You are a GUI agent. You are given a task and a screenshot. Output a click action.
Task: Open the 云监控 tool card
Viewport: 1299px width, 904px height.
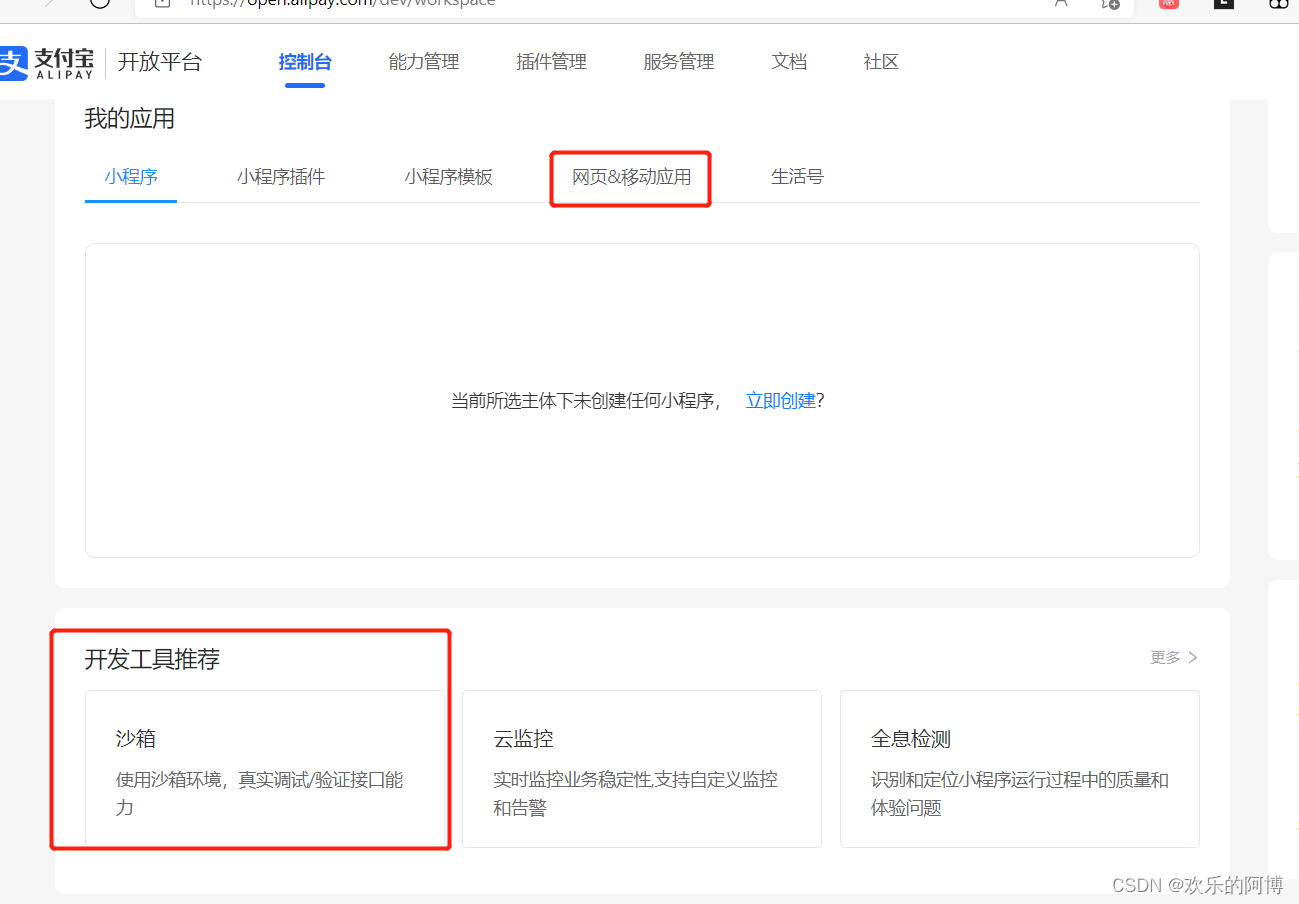642,768
